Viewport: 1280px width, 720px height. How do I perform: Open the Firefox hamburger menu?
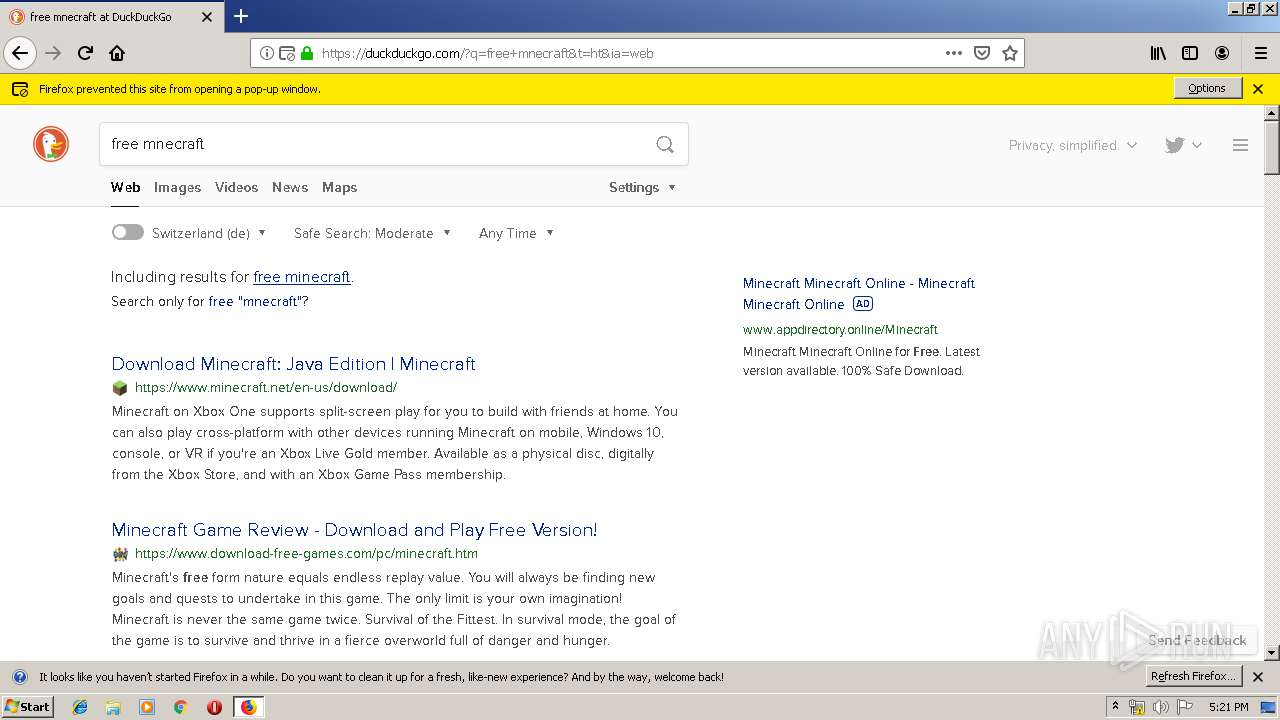pos(1261,53)
